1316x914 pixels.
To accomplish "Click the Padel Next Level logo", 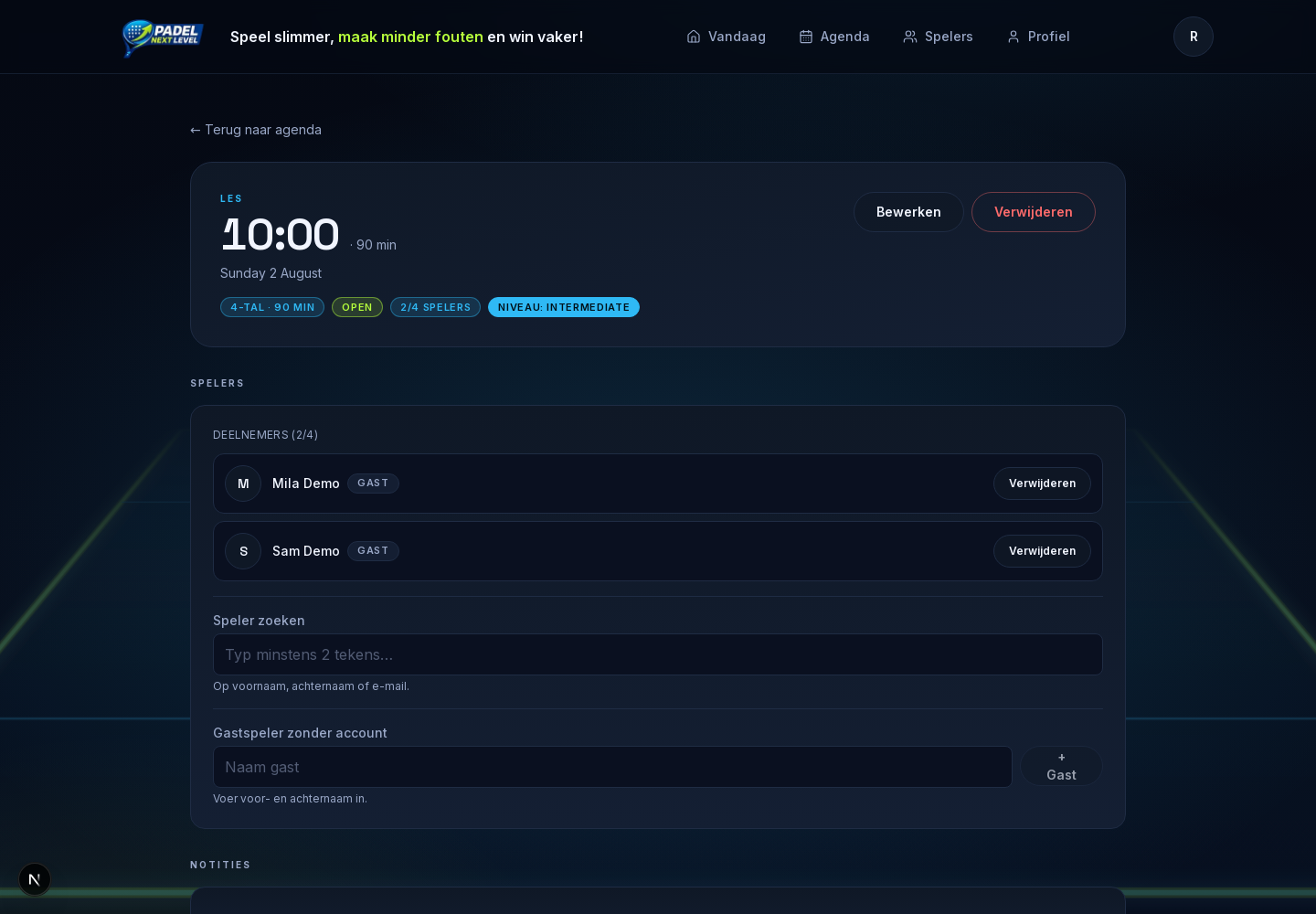I will point(163,37).
